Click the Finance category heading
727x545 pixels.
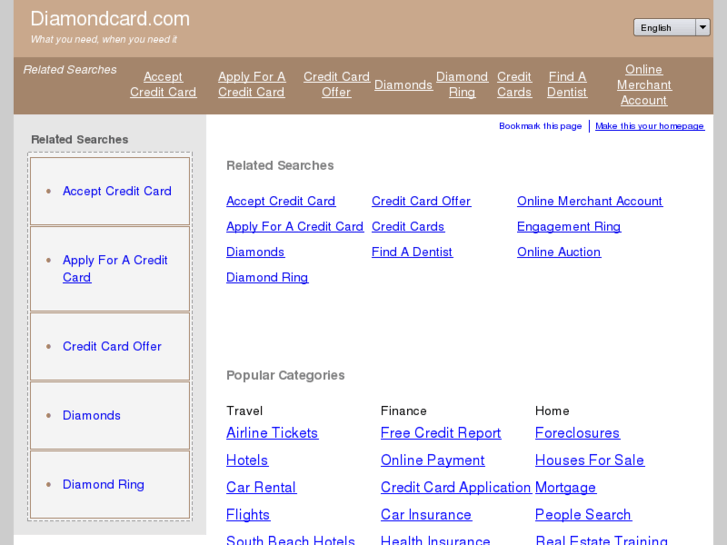click(x=403, y=411)
